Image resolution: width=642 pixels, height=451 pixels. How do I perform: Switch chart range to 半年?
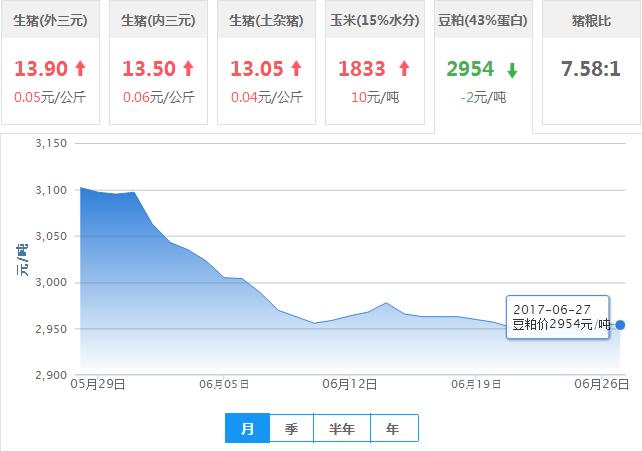[342, 428]
